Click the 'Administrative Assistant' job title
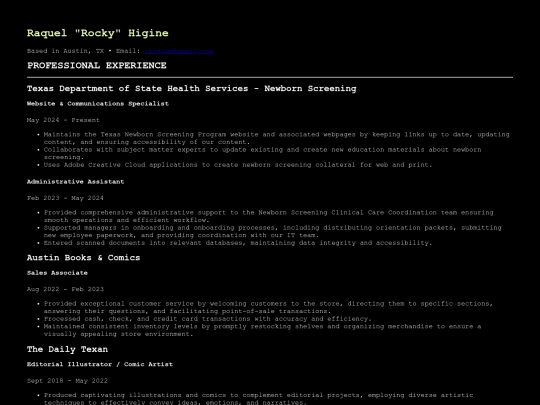 tap(75, 182)
